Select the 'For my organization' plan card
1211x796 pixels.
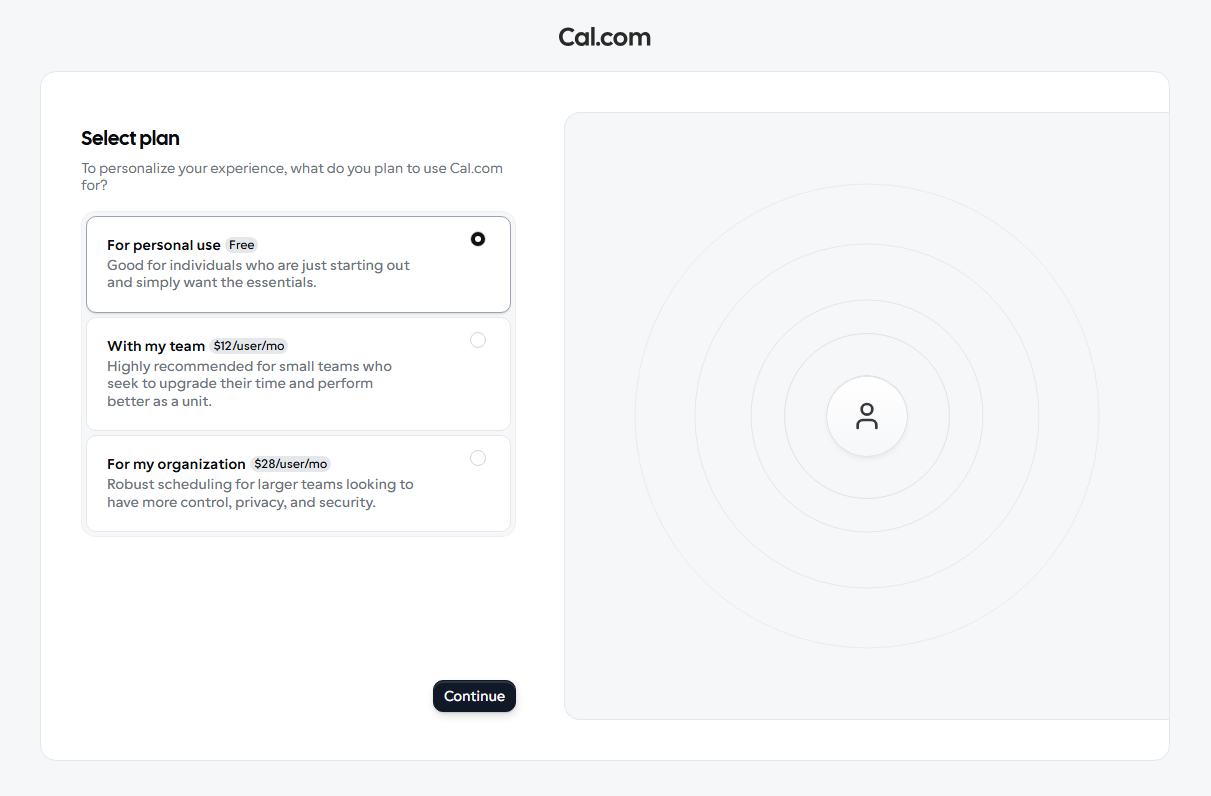298,483
